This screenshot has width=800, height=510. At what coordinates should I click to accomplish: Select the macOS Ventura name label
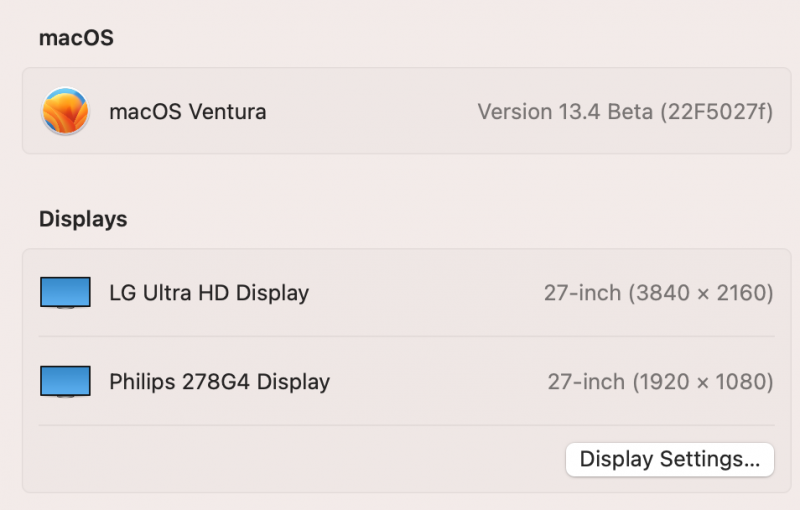tap(187, 111)
